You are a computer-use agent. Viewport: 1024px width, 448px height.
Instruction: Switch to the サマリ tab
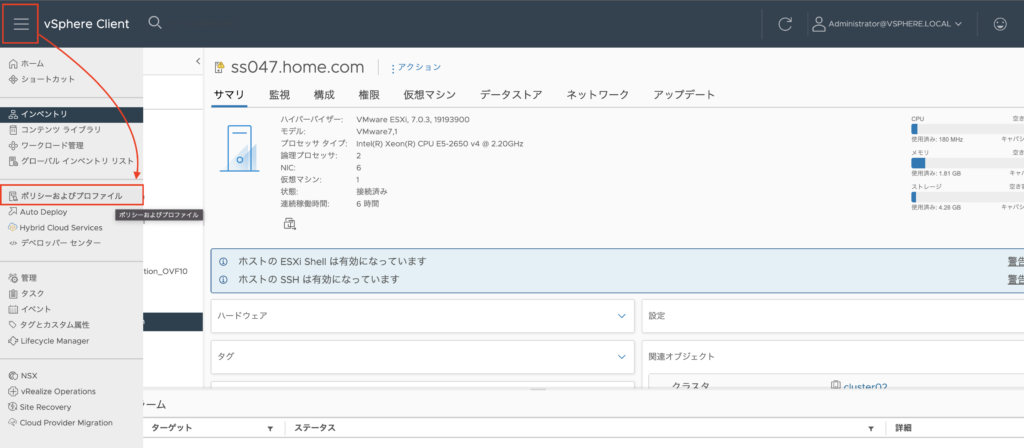coord(229,95)
